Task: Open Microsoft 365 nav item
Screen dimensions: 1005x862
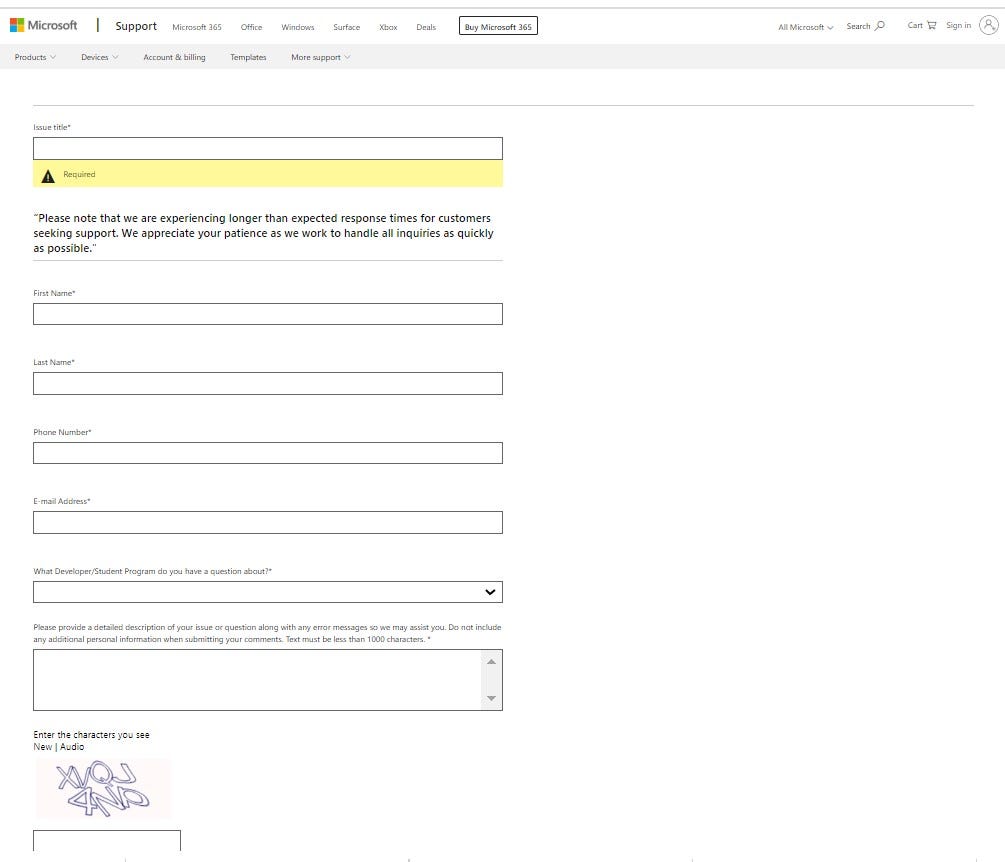Action: pyautogui.click(x=197, y=27)
